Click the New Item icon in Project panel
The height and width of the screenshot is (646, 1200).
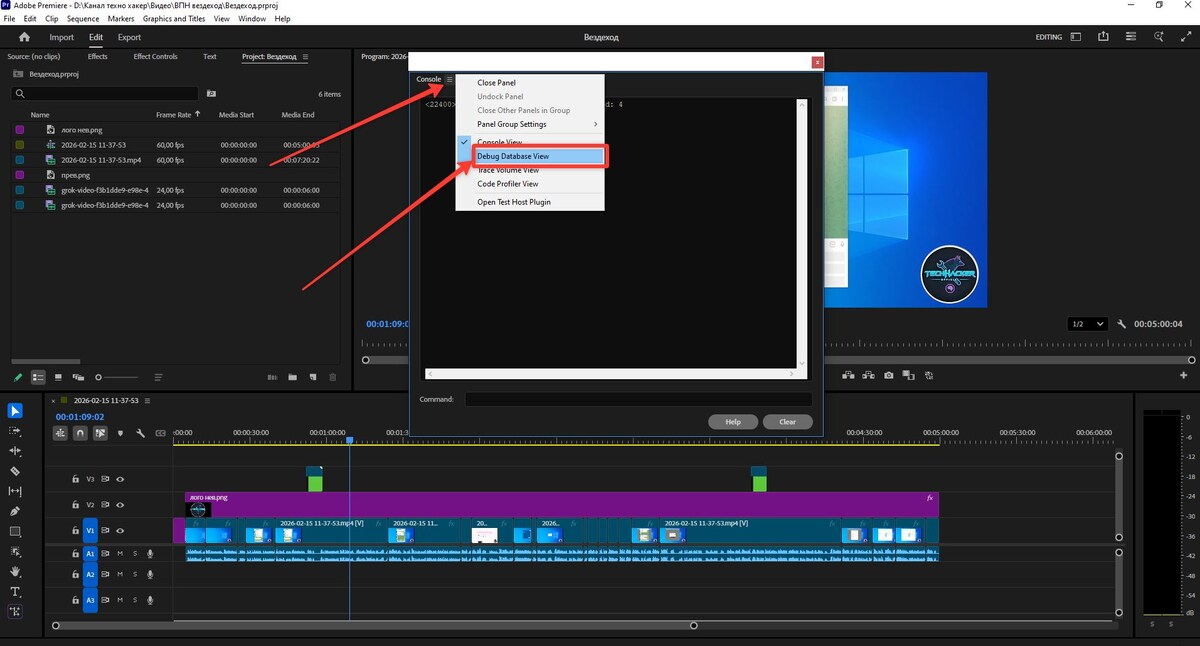313,378
